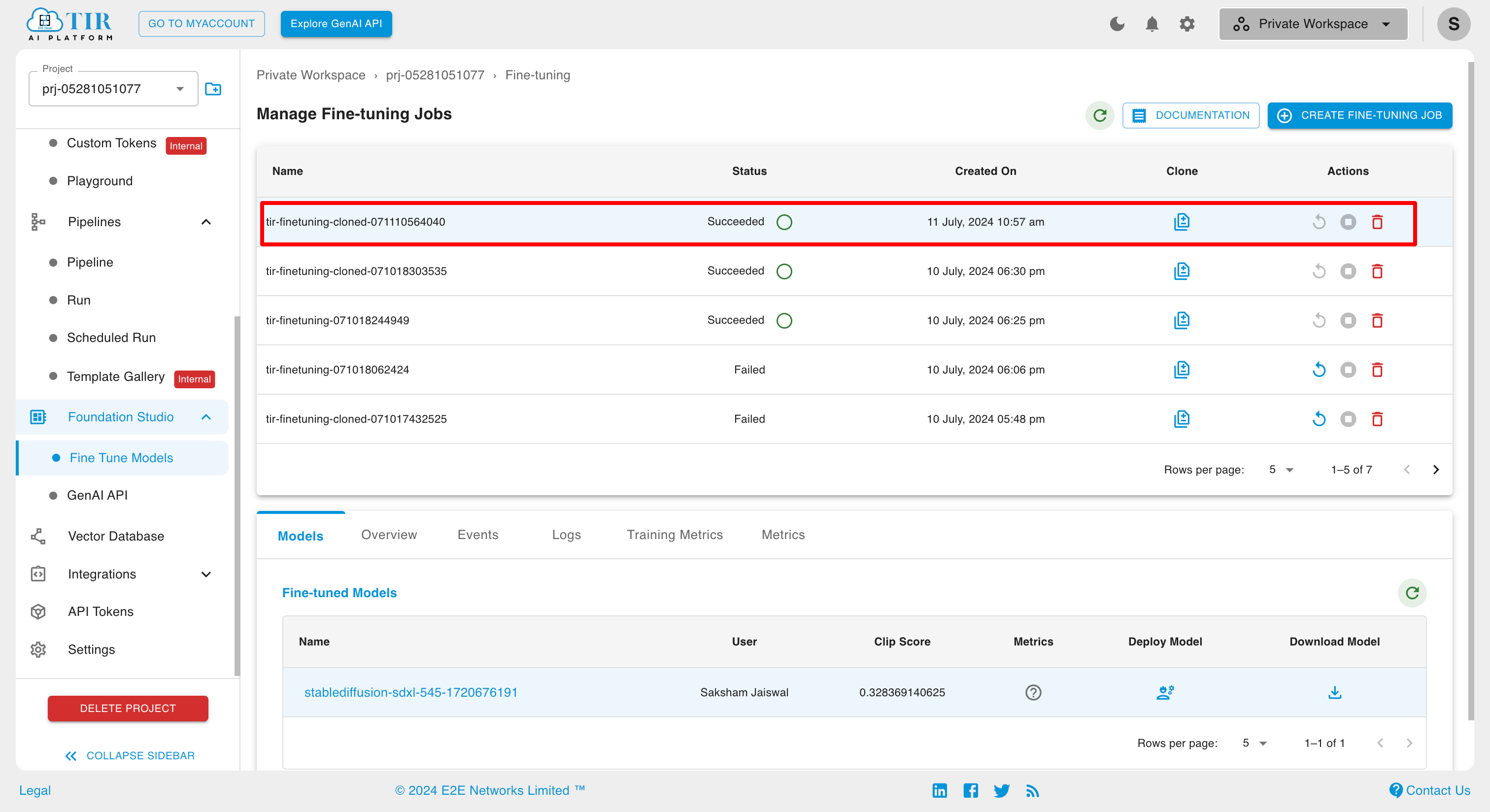Viewport: 1490px width, 812px height.
Task: Open Twitter footer icon
Action: coord(1001,791)
